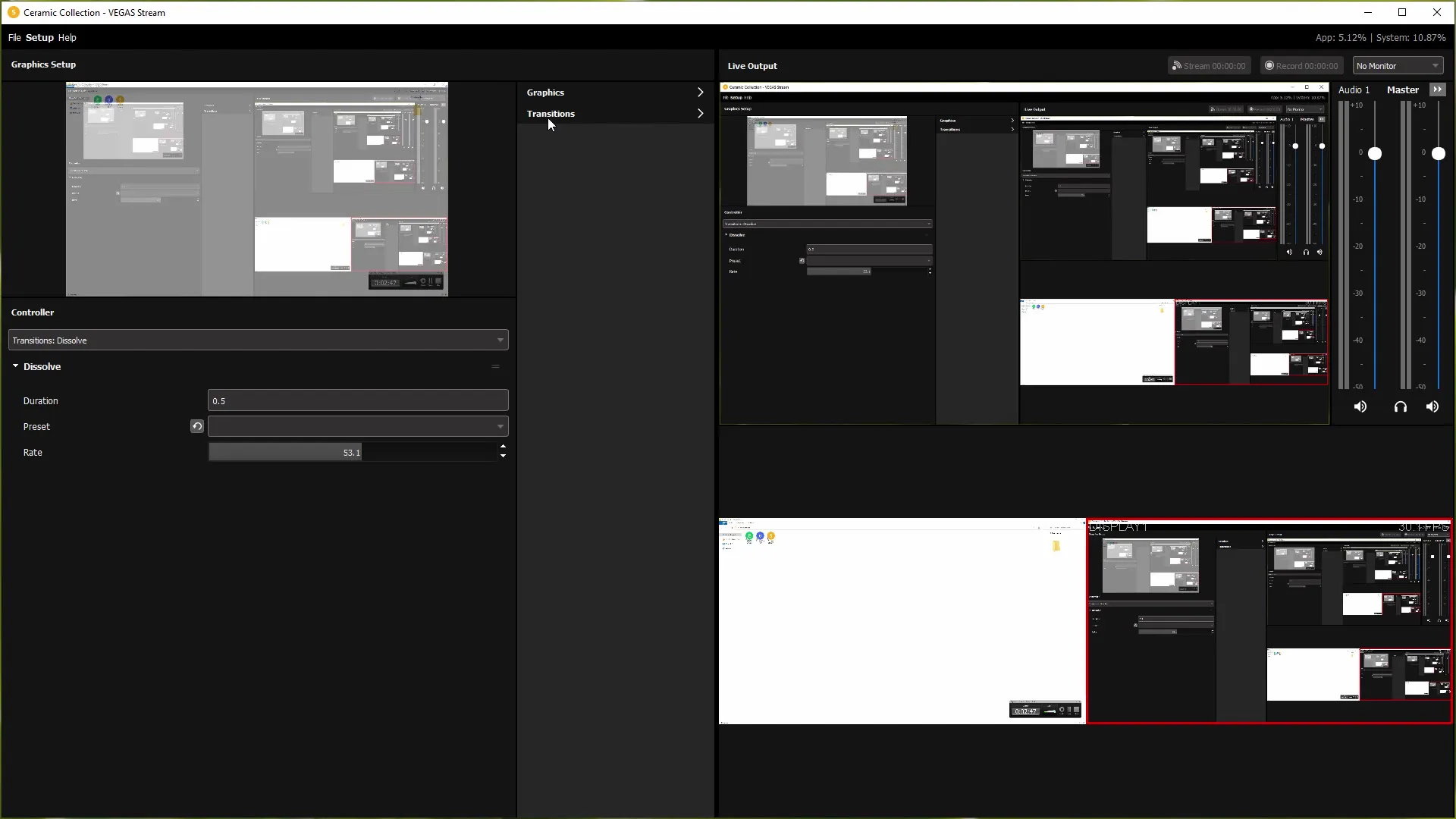1456x819 pixels.
Task: Click the speaker icon in Master audio panel
Action: 1432,407
